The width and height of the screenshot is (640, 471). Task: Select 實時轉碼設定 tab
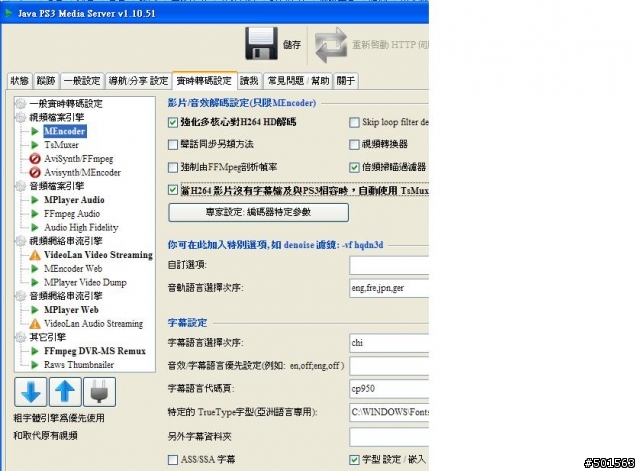tap(204, 80)
